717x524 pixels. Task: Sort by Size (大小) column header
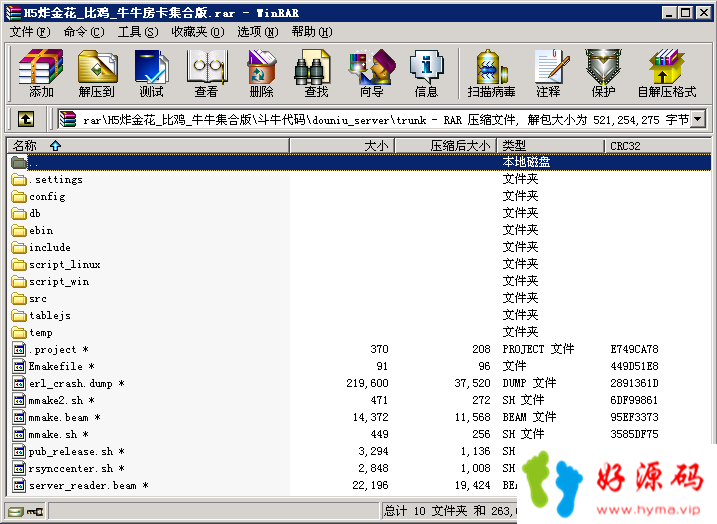(x=342, y=146)
